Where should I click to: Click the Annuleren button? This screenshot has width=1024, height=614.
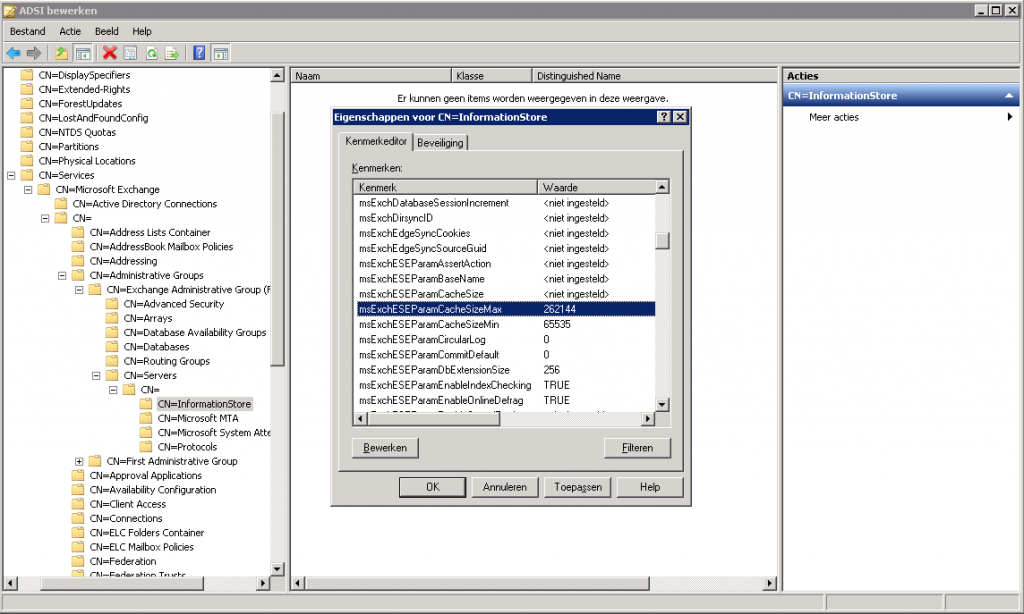[x=505, y=487]
